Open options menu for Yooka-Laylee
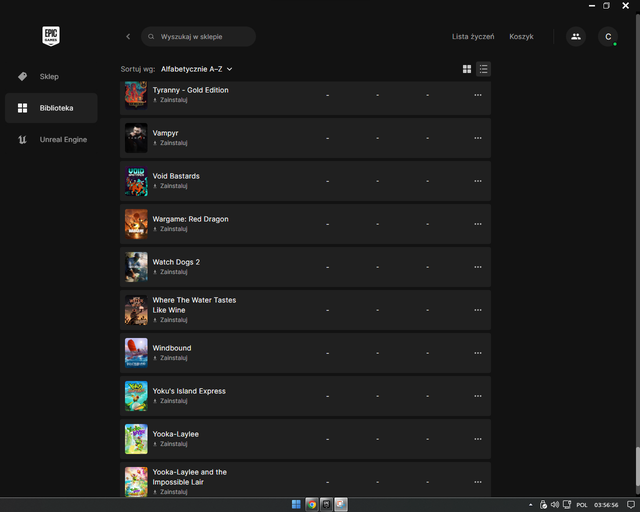This screenshot has width=640, height=512. point(478,439)
